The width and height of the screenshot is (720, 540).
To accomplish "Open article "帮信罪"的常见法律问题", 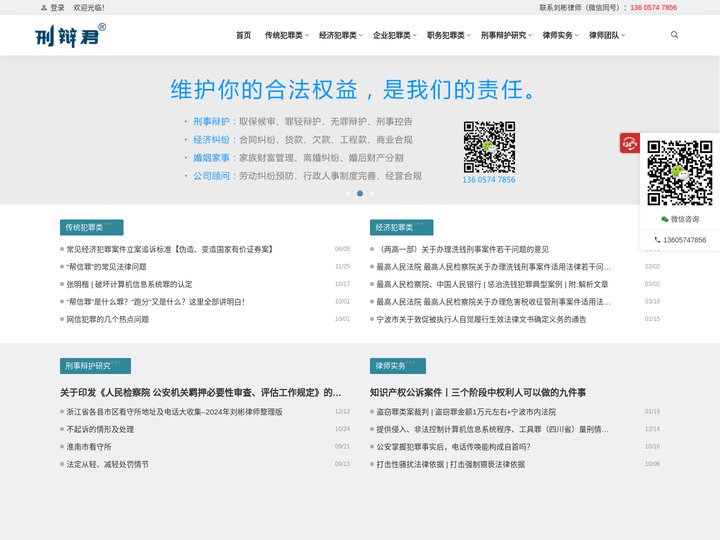I will 106,267.
